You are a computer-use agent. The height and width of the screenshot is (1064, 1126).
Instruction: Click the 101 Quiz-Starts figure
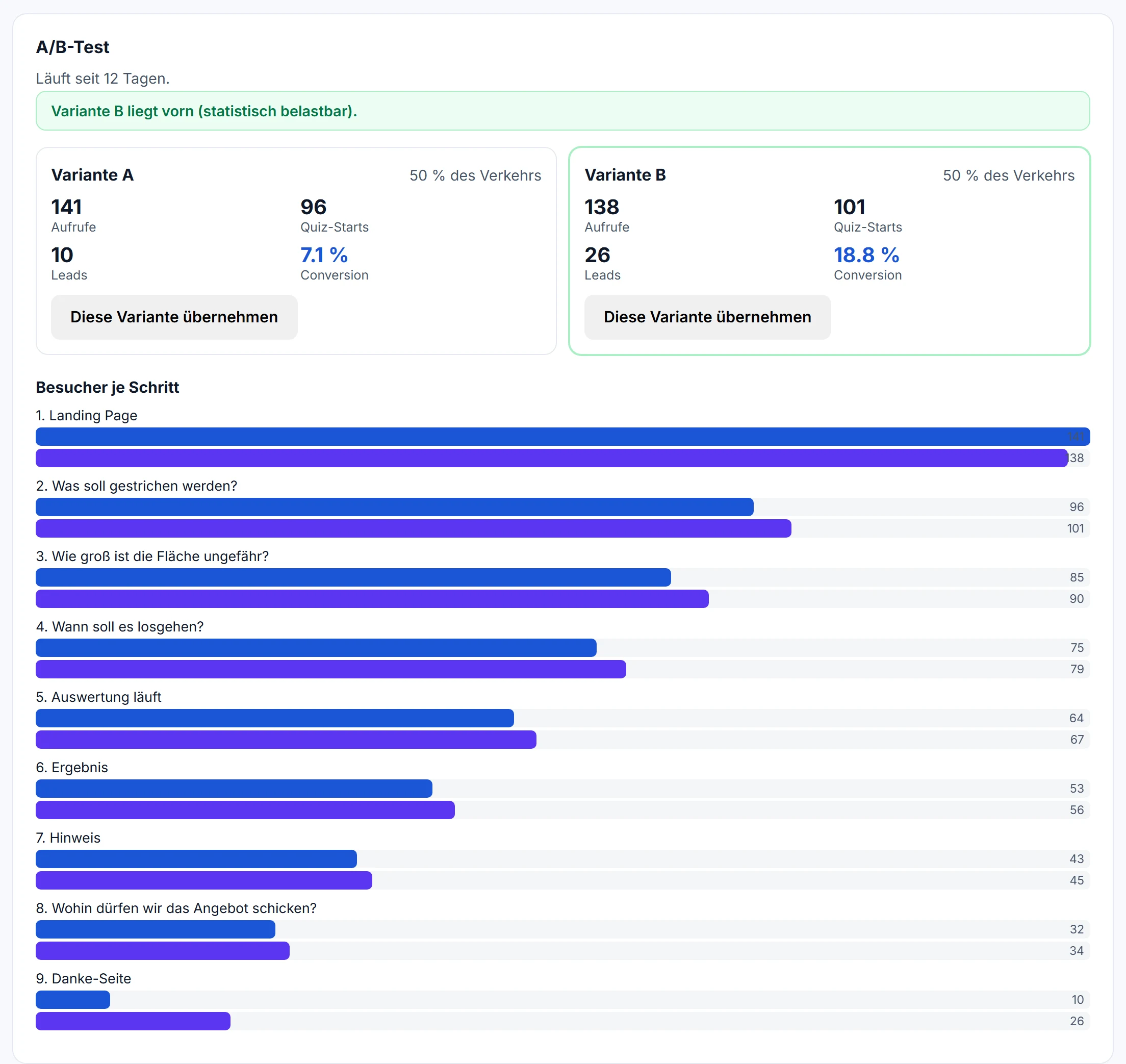[x=849, y=207]
